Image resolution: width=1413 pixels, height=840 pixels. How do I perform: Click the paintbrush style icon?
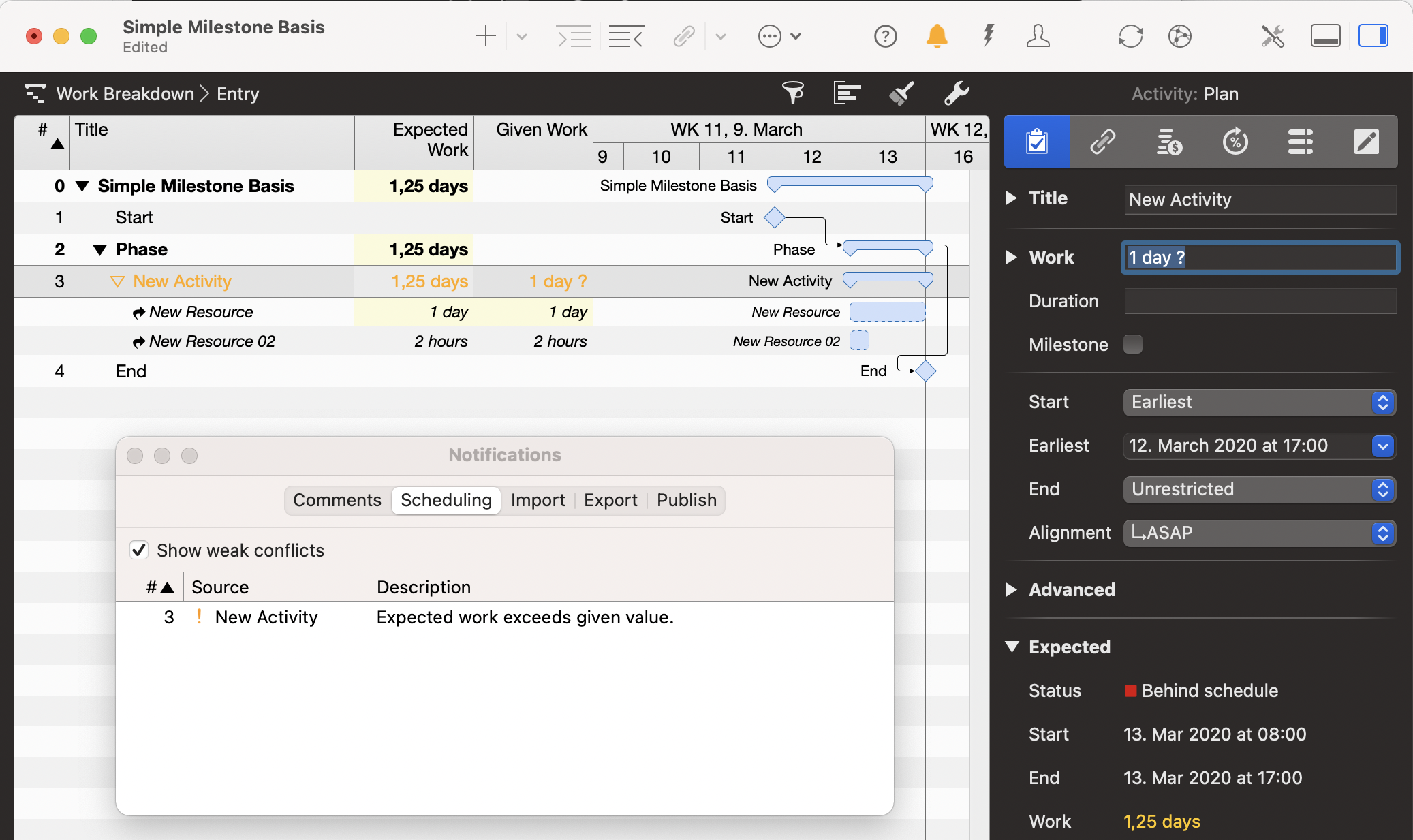tap(901, 93)
